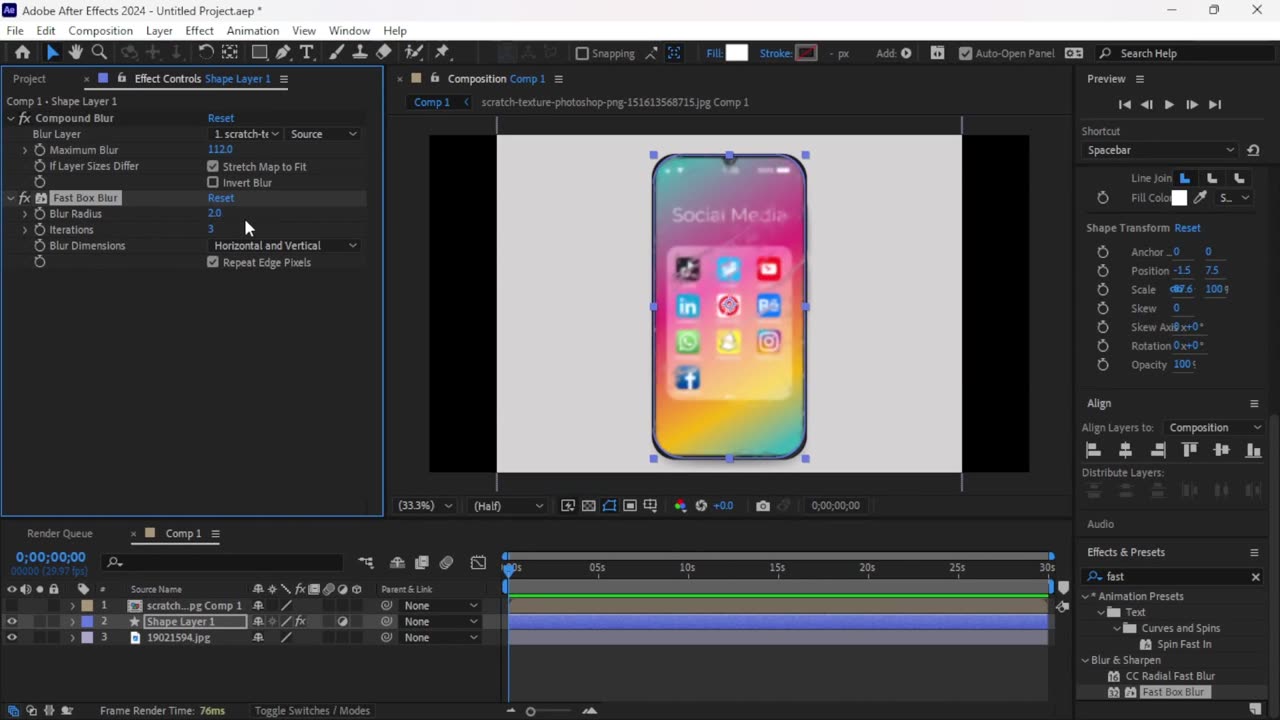Open the Composition menu
The image size is (1280, 720).
tap(100, 31)
